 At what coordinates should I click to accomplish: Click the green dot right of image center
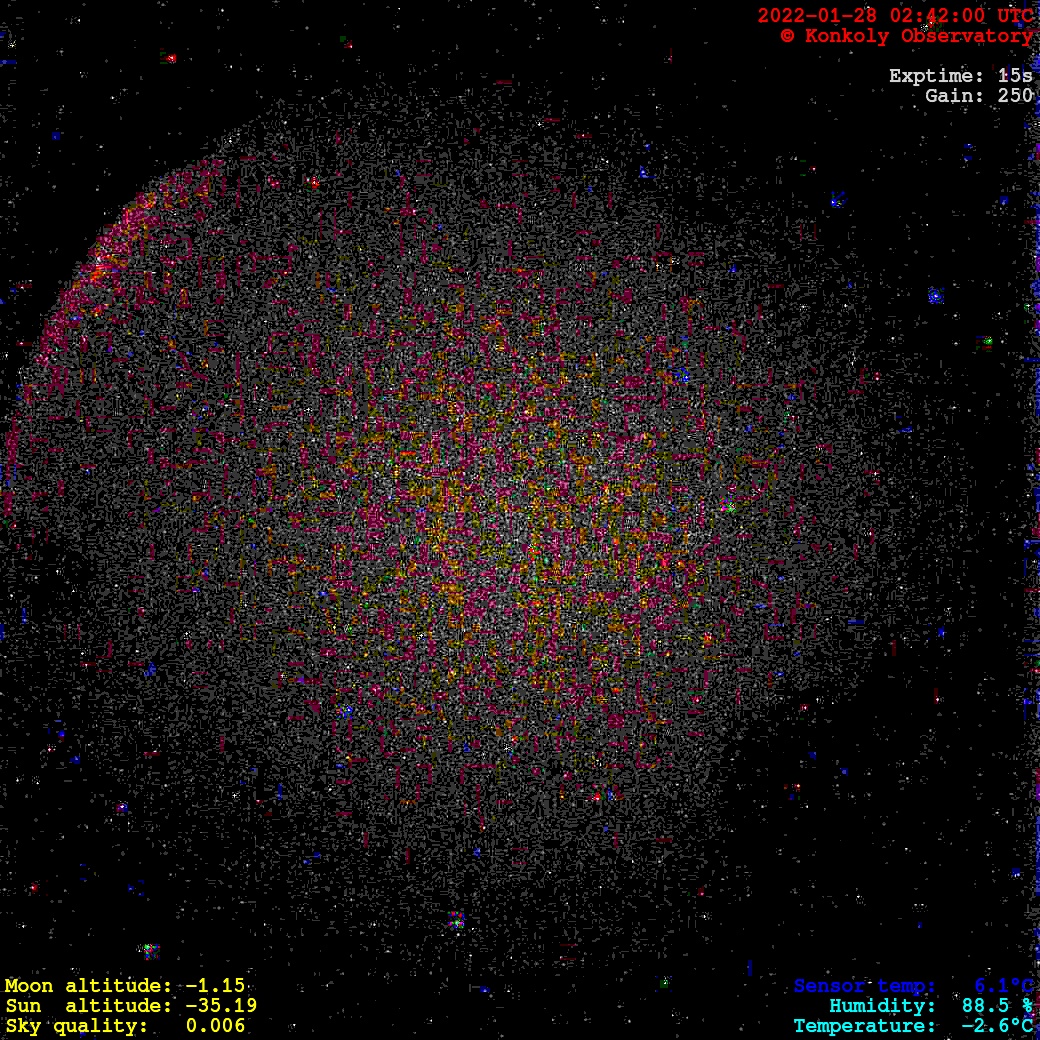point(730,508)
